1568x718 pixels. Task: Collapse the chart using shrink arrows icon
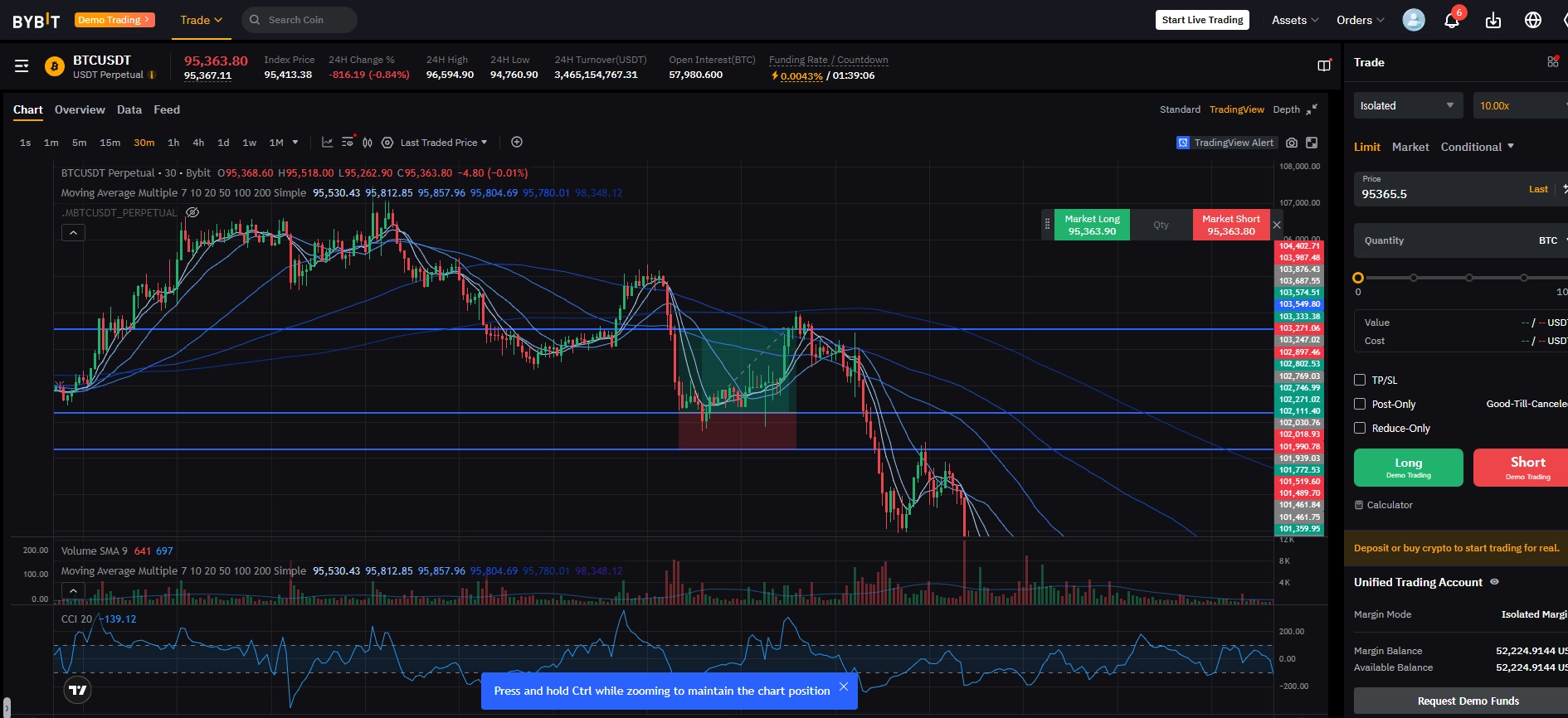1312,109
